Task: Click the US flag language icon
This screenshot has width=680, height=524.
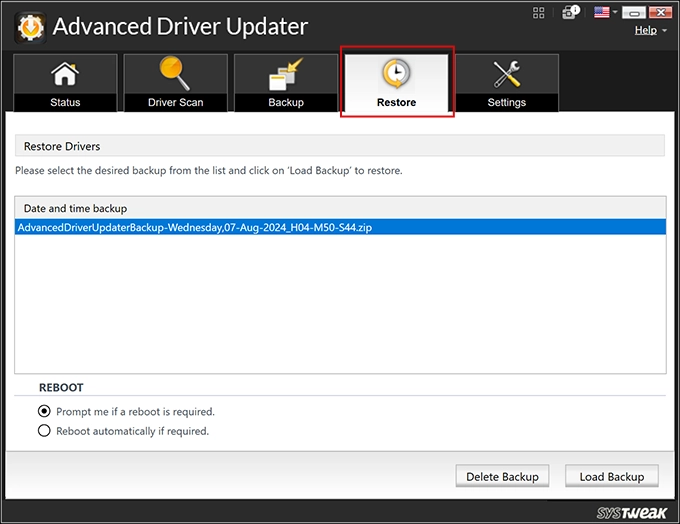Action: (602, 12)
